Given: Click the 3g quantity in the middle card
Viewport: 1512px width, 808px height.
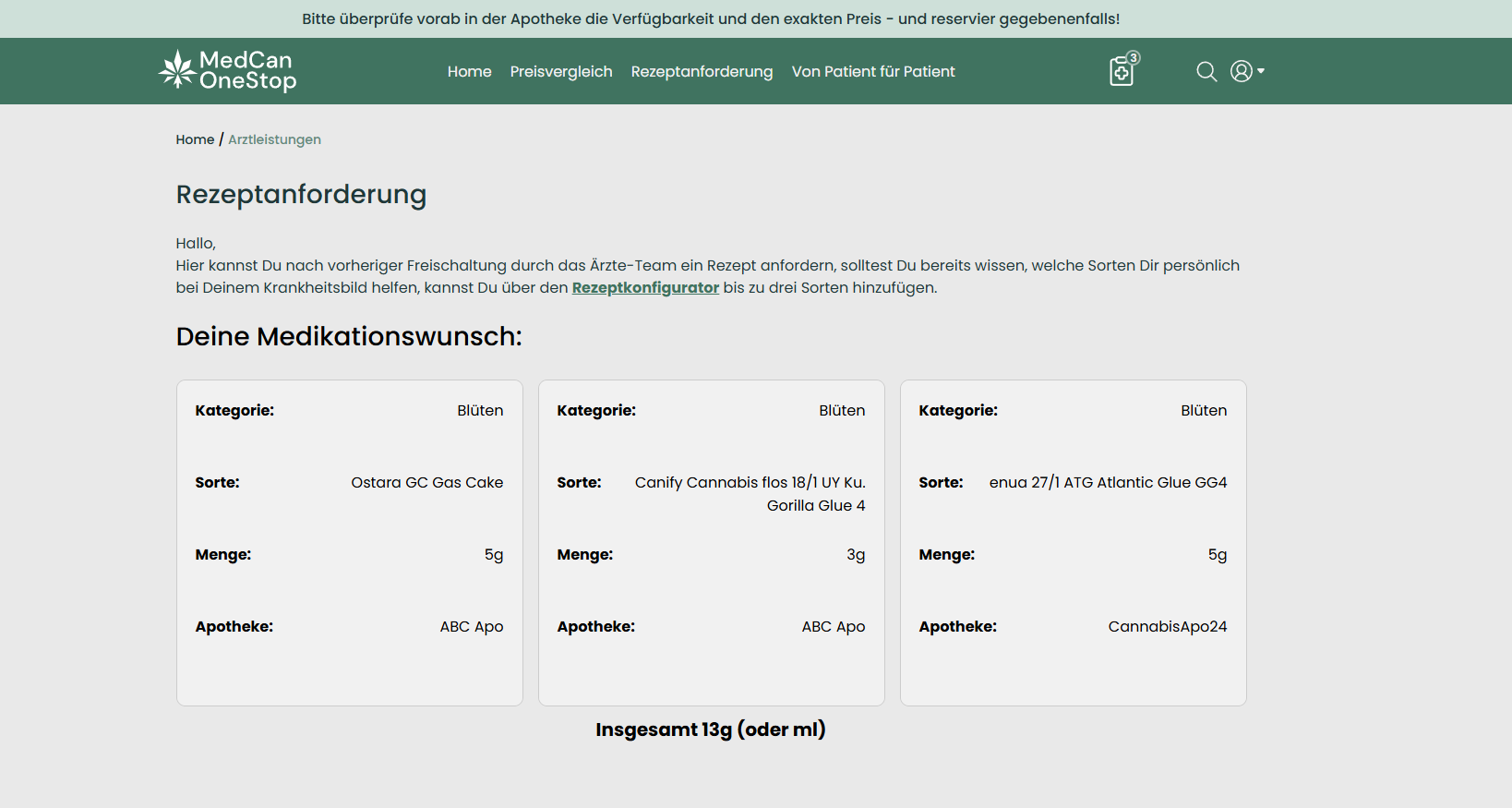Looking at the screenshot, I should [x=856, y=554].
